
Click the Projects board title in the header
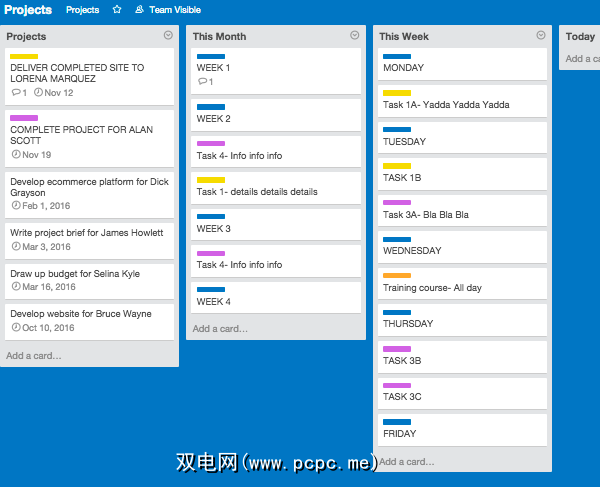click(28, 10)
